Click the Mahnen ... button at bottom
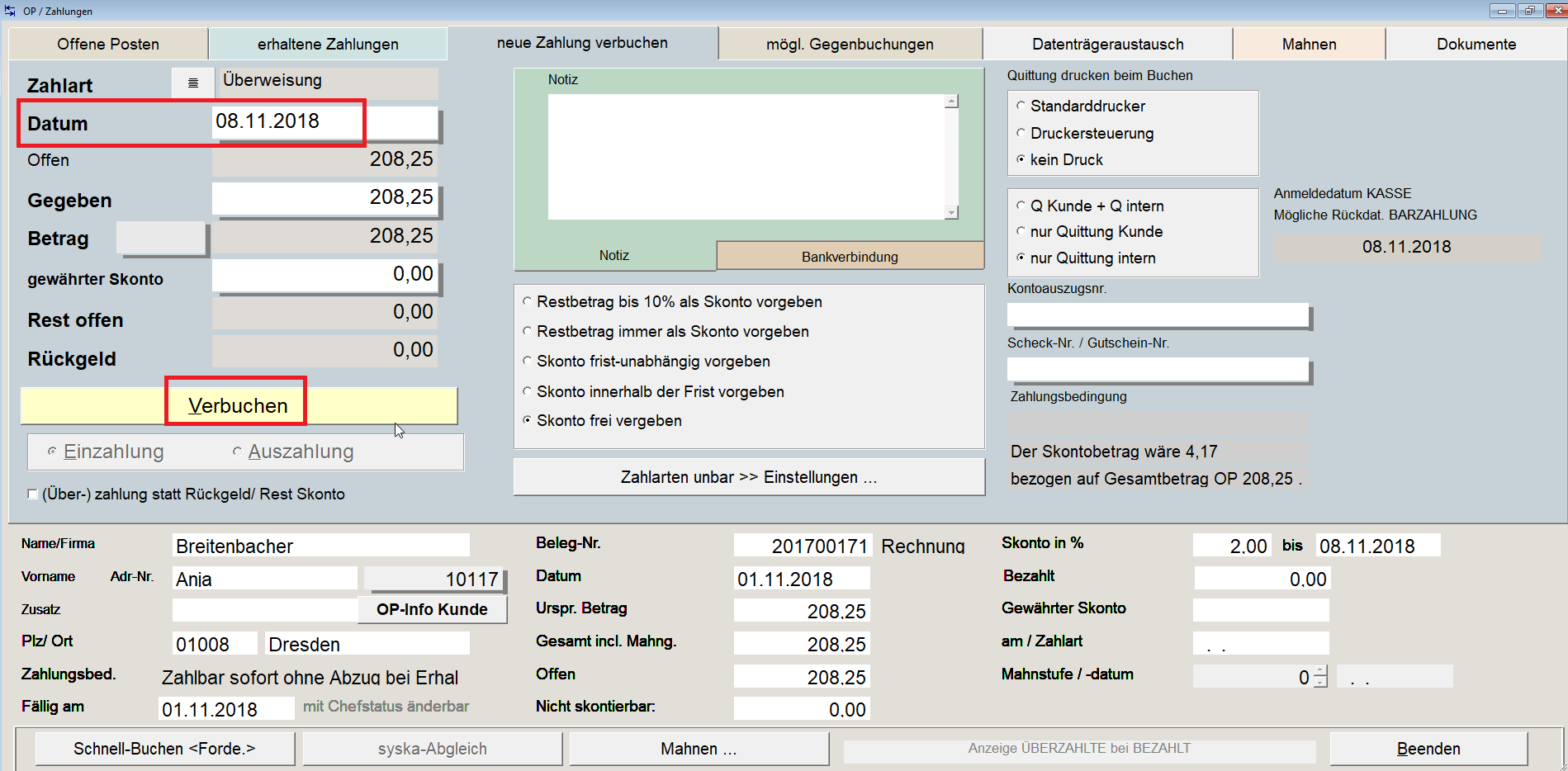This screenshot has height=771, width=1568. coord(699,749)
